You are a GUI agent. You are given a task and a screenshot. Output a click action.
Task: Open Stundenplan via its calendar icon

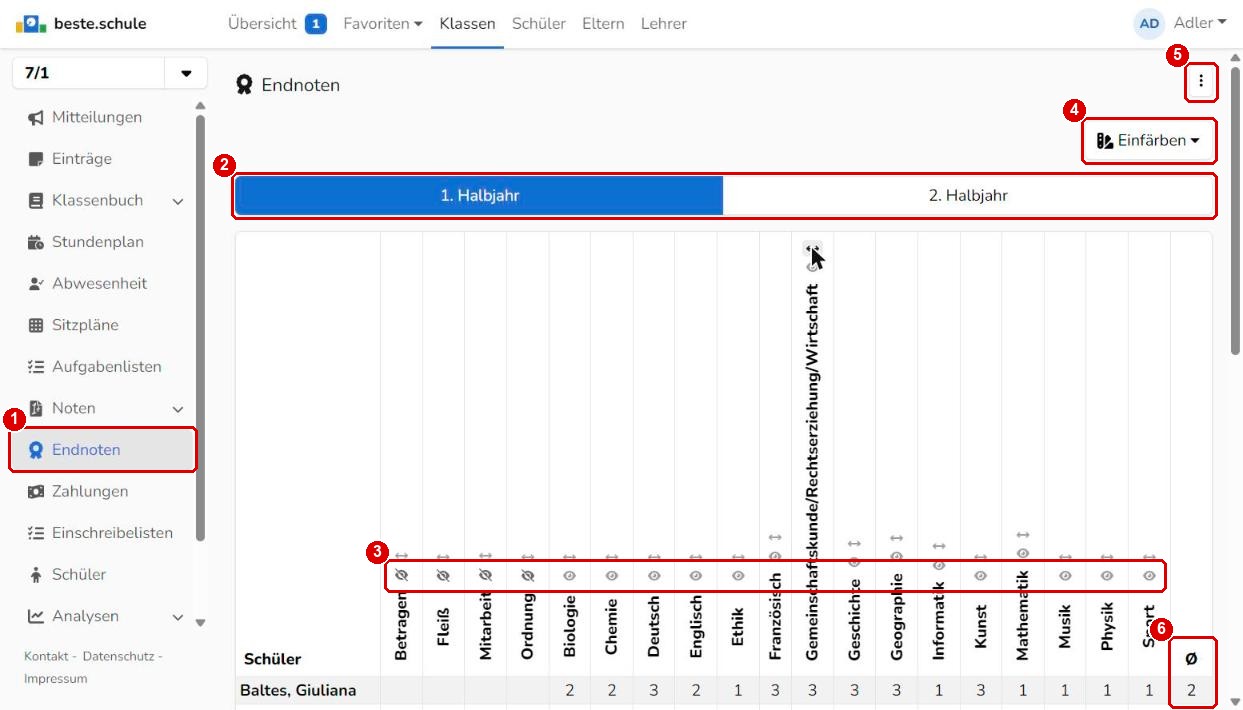[36, 242]
